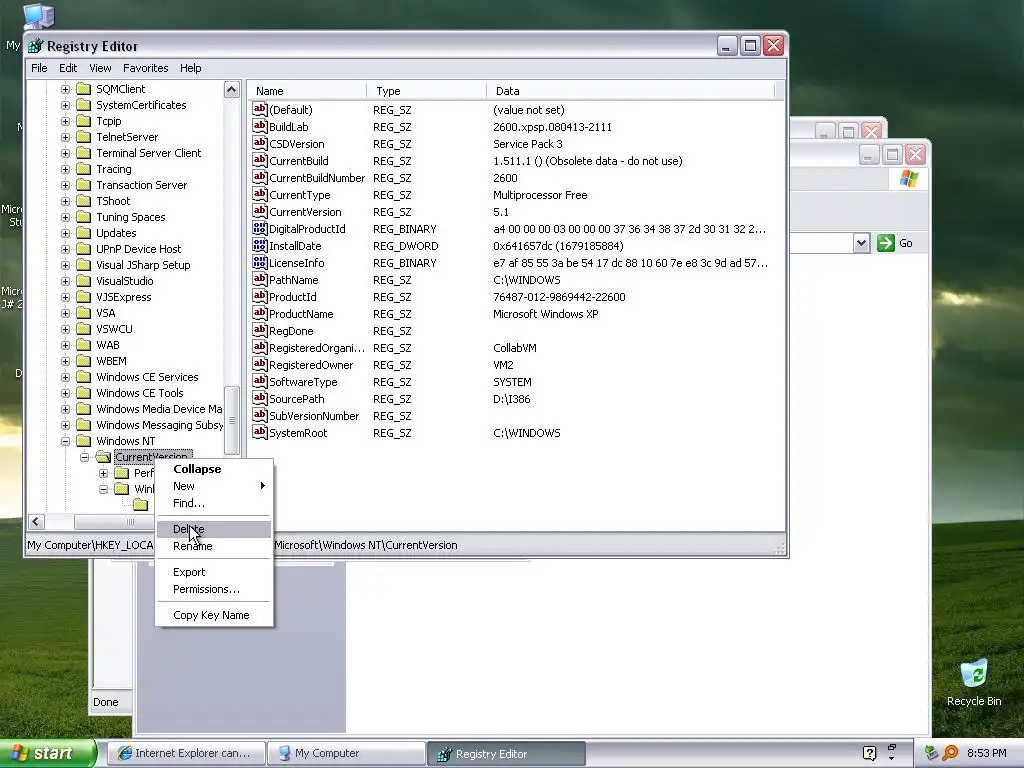Select the RegisteredOrgani... value name
The image size is (1024, 768).
pos(317,347)
